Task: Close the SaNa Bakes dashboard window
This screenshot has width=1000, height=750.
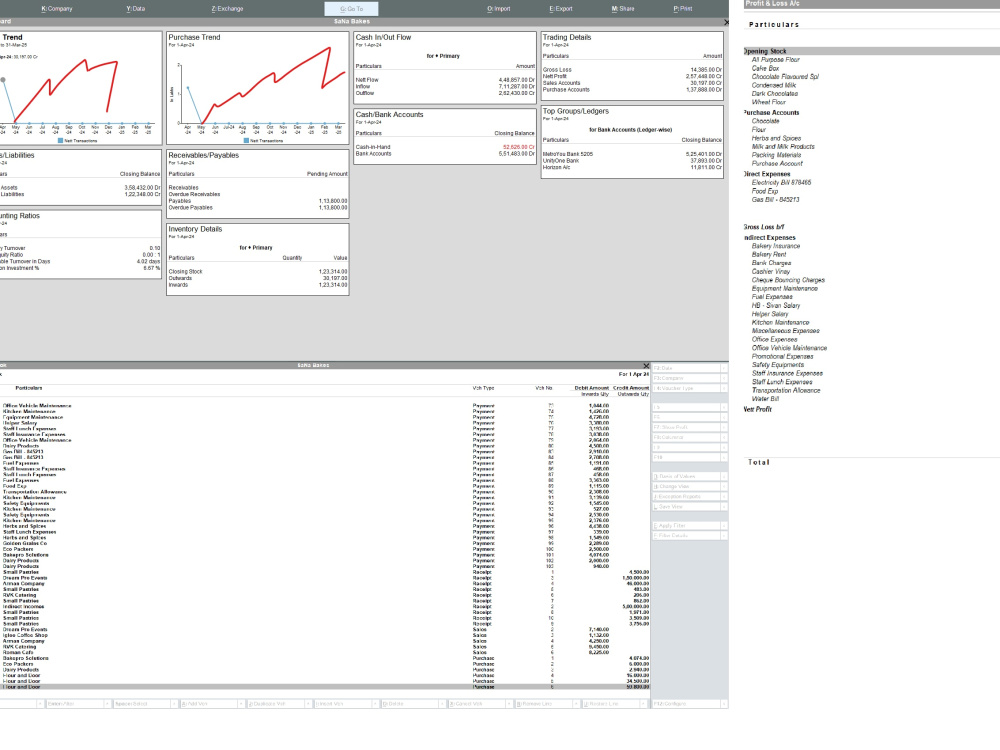Action: click(x=726, y=22)
